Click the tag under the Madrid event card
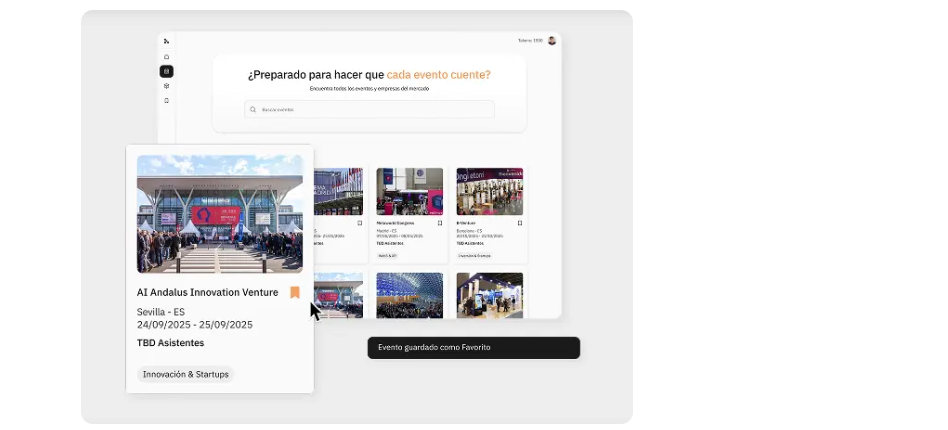The image size is (948, 430). point(388,256)
